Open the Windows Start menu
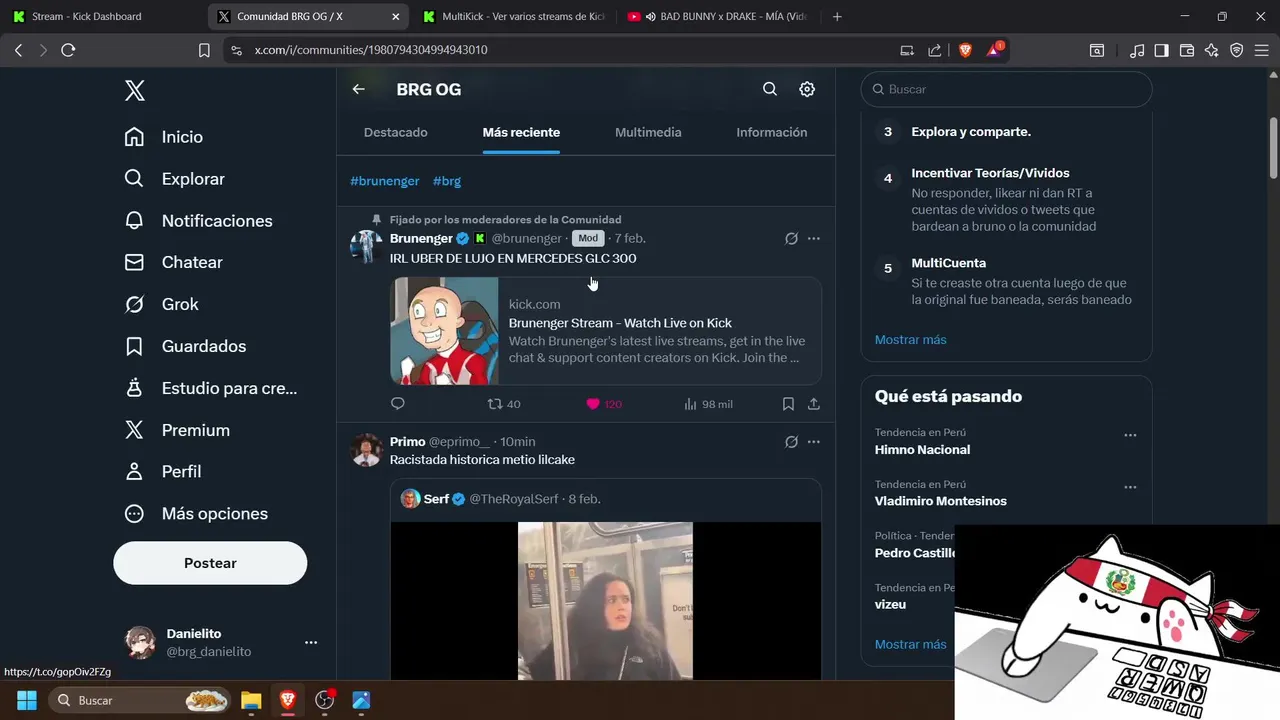The image size is (1280, 720). pyautogui.click(x=27, y=700)
